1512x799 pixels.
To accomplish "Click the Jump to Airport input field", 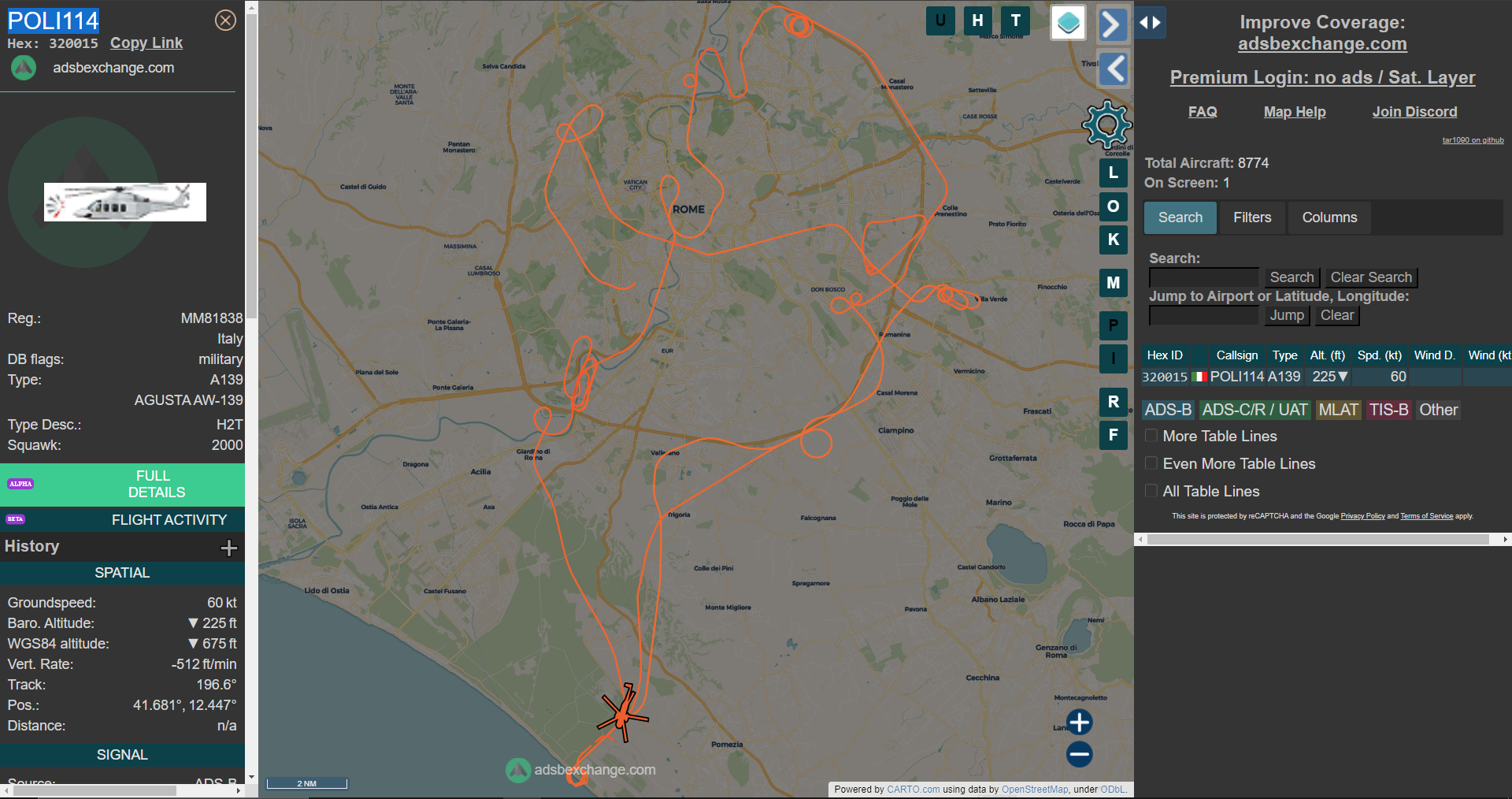I will click(1204, 315).
